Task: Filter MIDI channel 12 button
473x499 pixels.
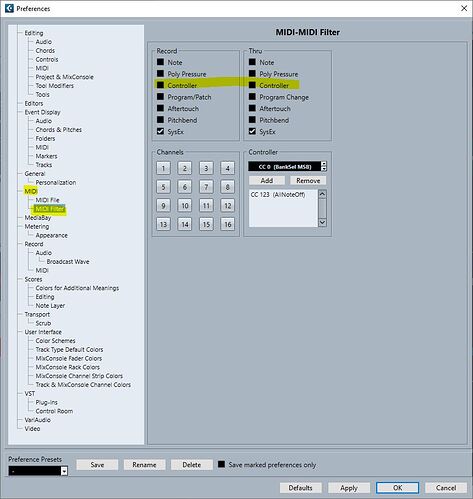Action: 228,206
